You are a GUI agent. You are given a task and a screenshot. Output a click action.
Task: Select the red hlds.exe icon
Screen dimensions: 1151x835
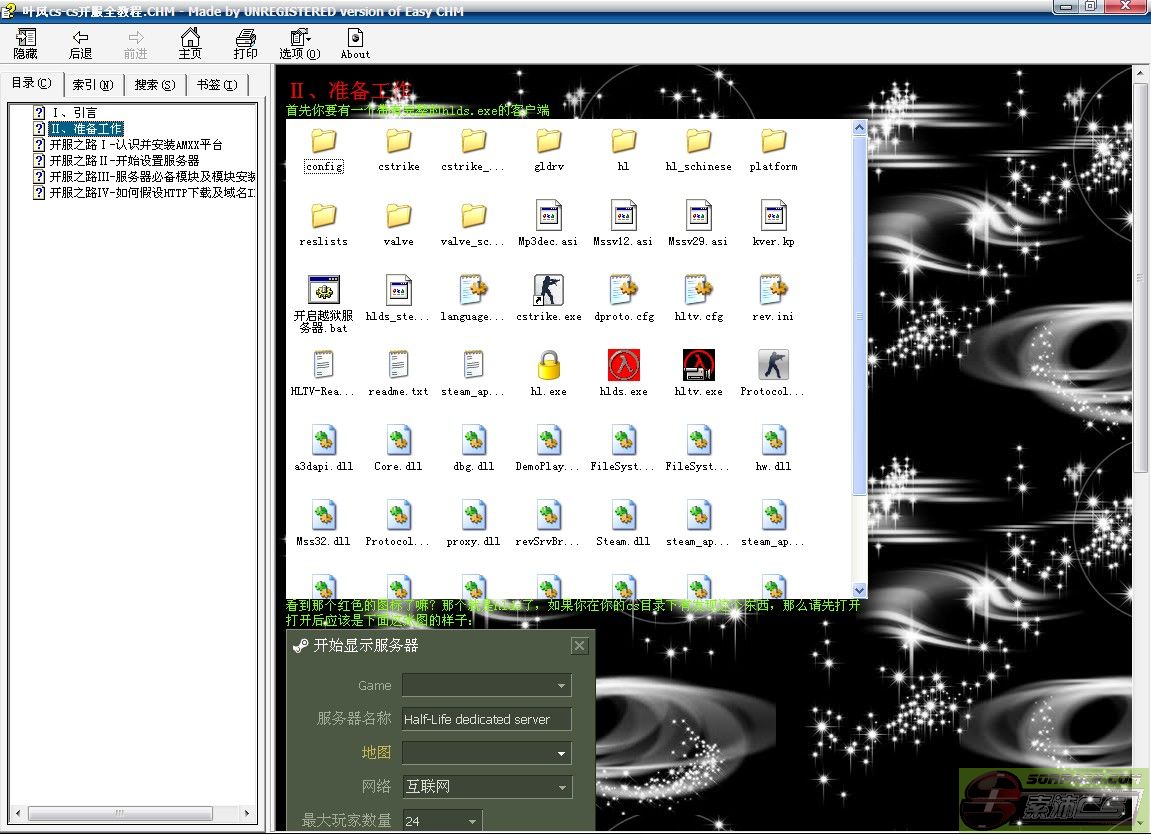[x=623, y=366]
